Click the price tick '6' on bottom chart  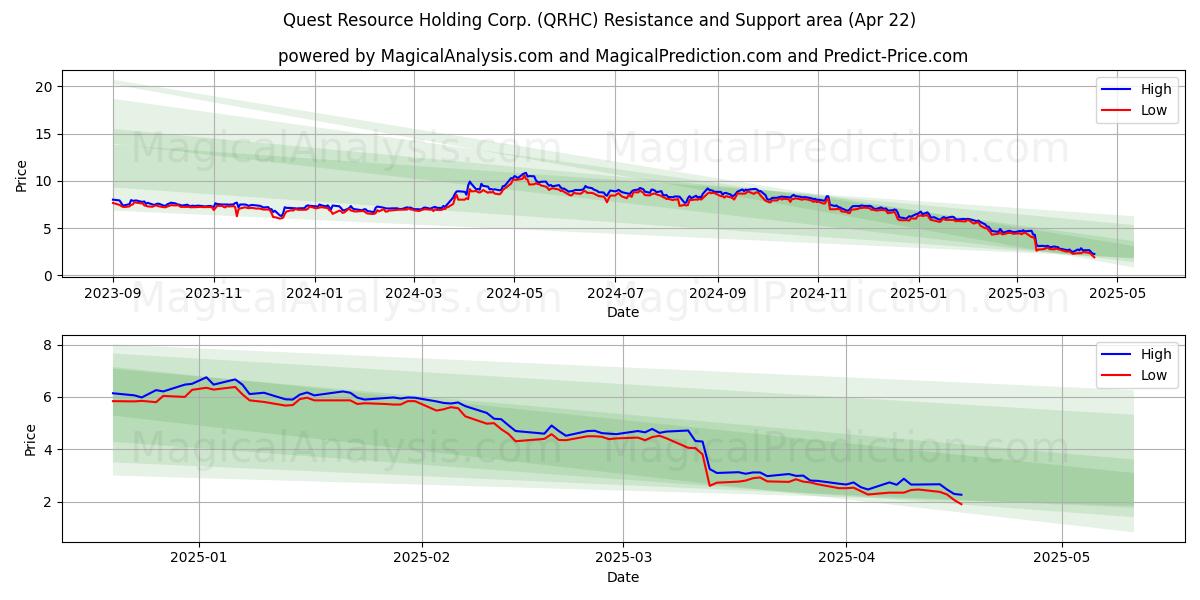48,397
